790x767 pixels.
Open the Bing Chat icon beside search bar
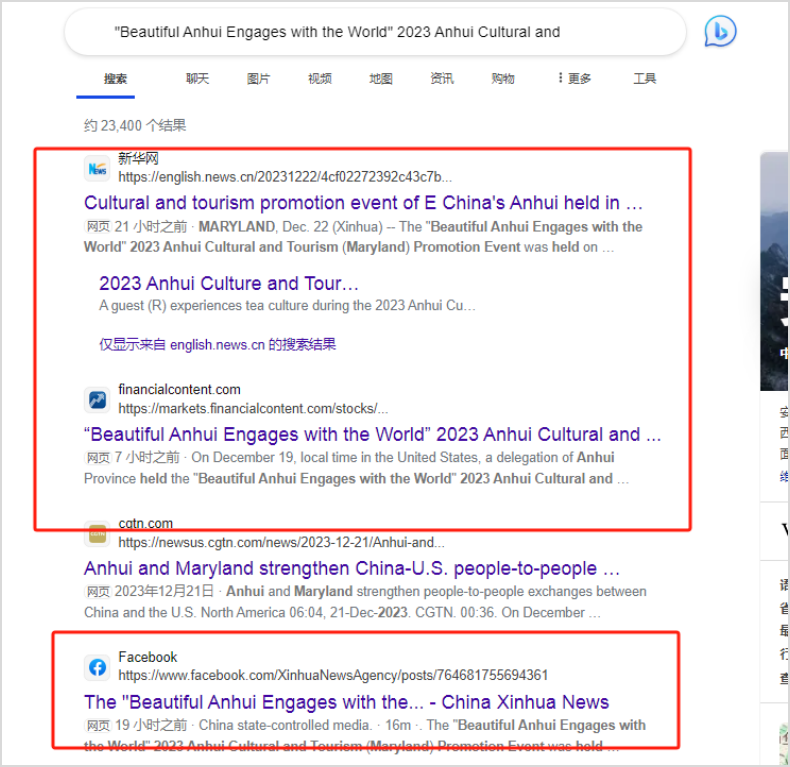[x=720, y=32]
